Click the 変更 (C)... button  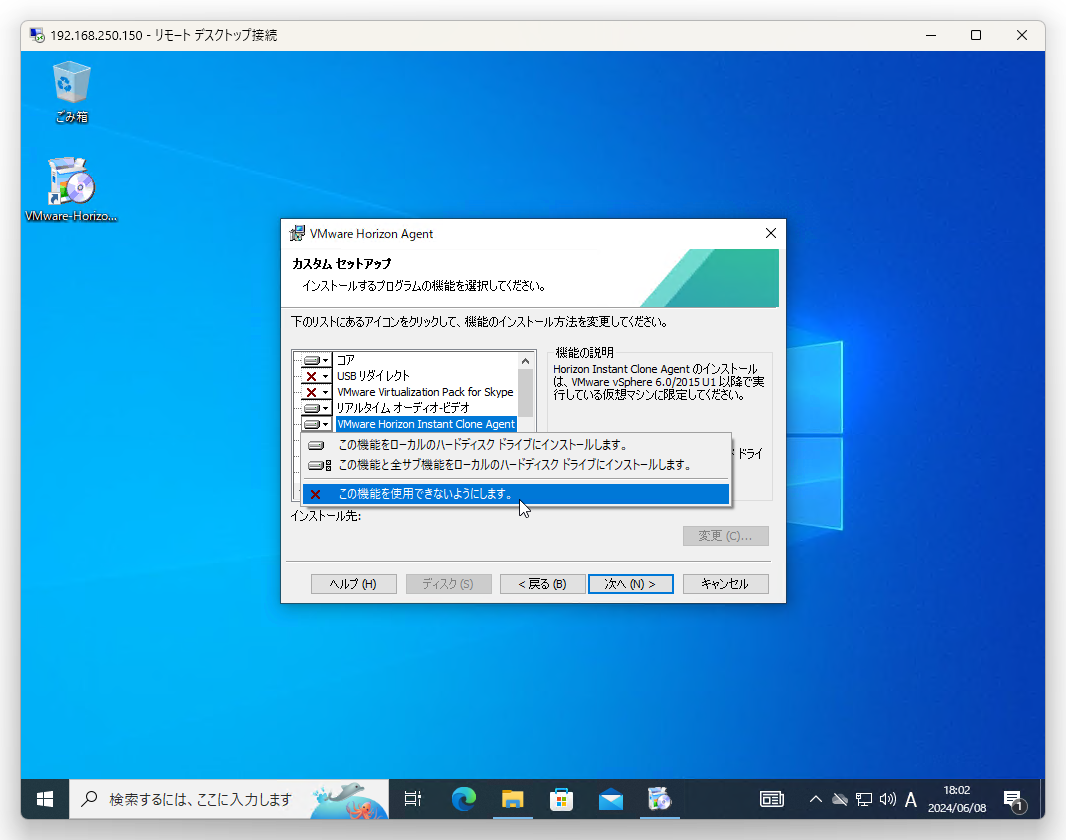point(725,536)
